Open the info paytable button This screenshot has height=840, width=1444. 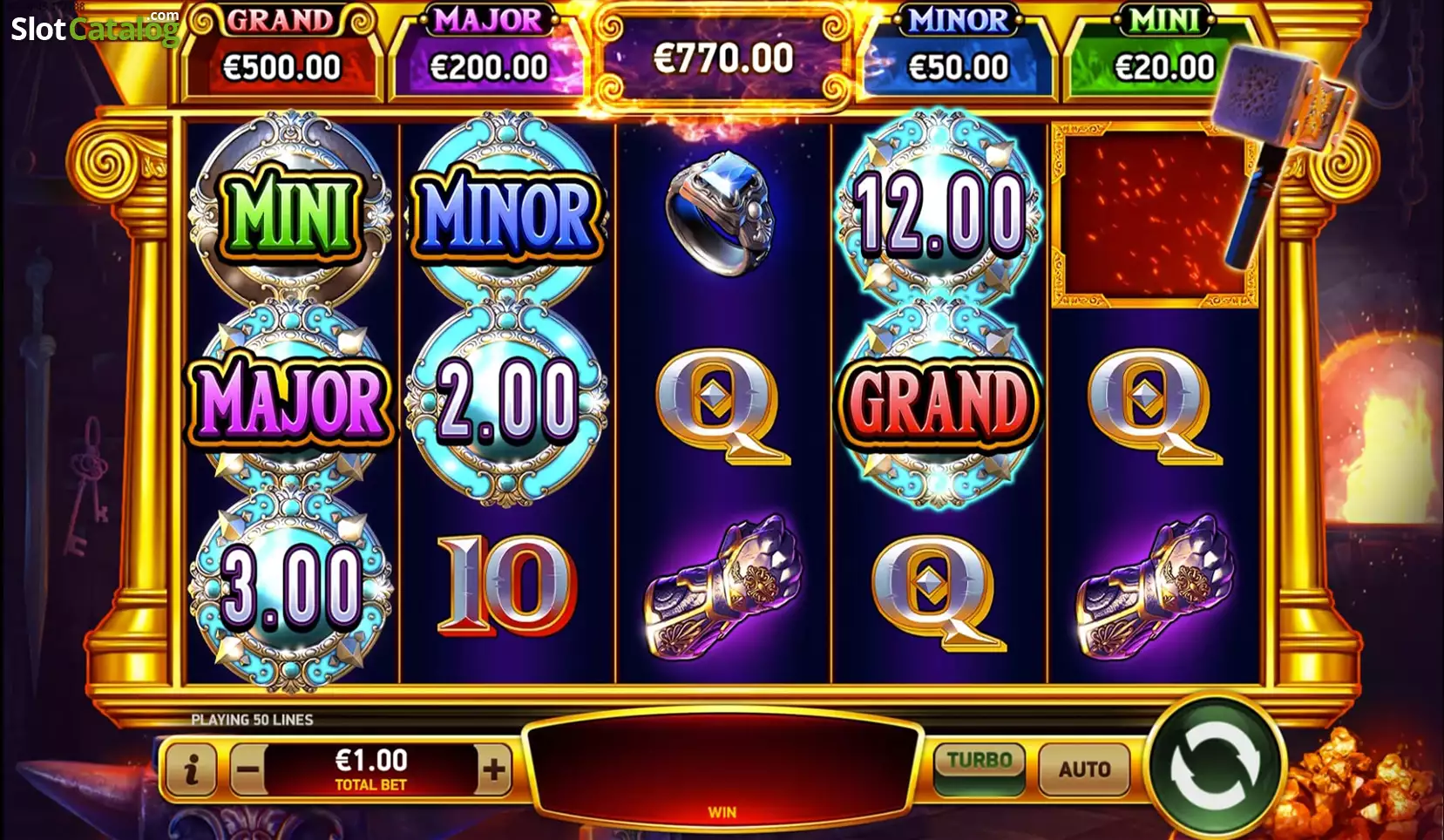[x=191, y=769]
